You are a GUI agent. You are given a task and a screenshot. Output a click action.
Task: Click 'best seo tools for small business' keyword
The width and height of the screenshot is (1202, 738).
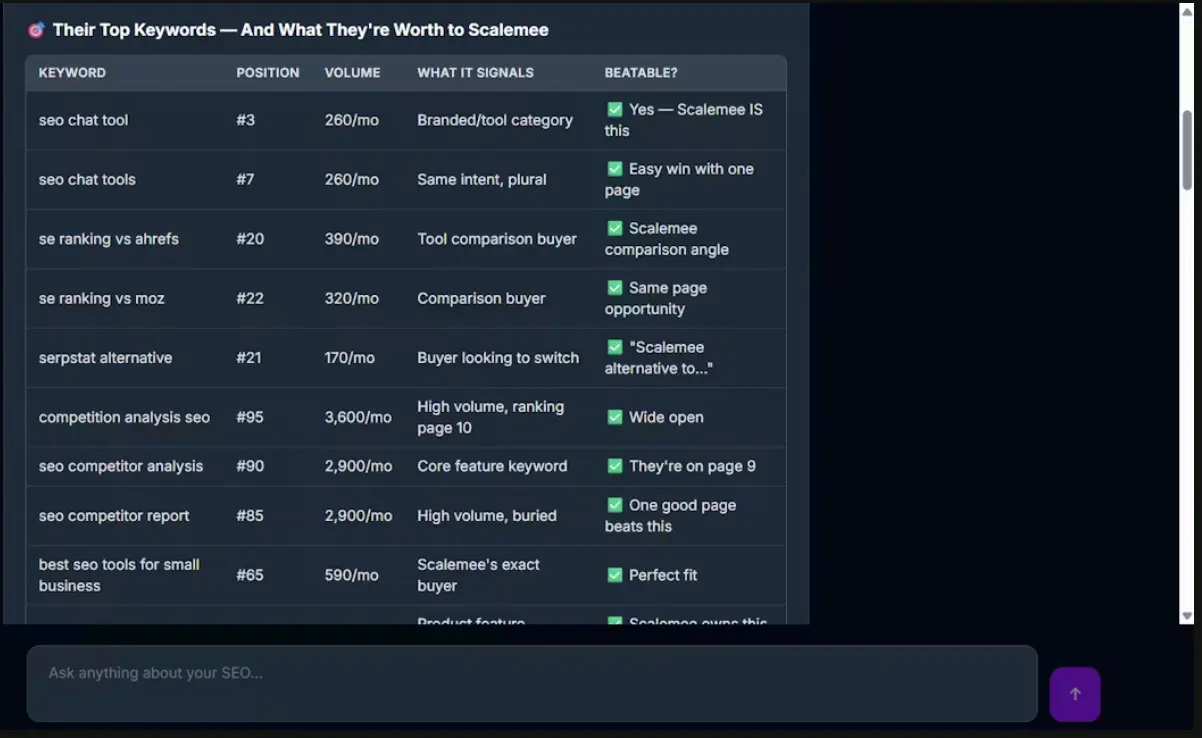point(119,575)
